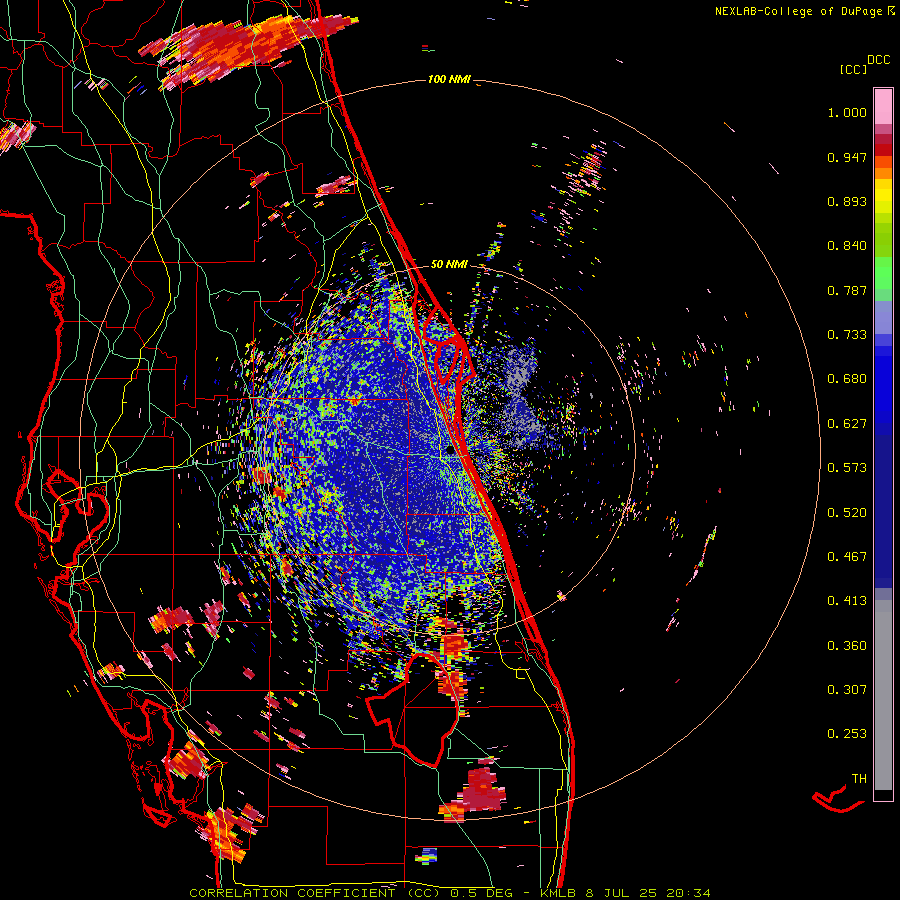Screen dimensions: 900x900
Task: Click the KMLB station identifier
Action: pos(560,893)
